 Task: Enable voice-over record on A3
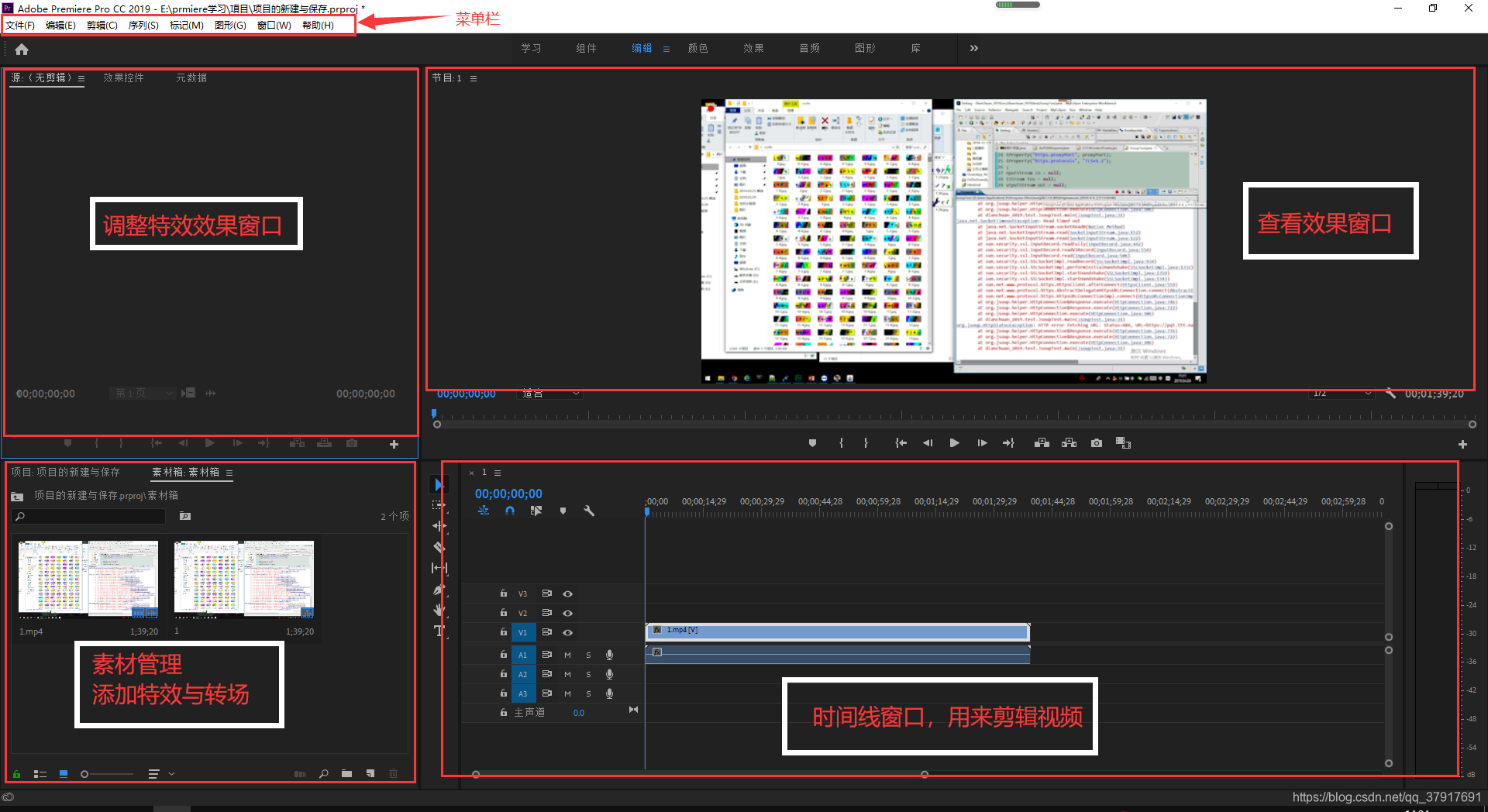[x=609, y=693]
